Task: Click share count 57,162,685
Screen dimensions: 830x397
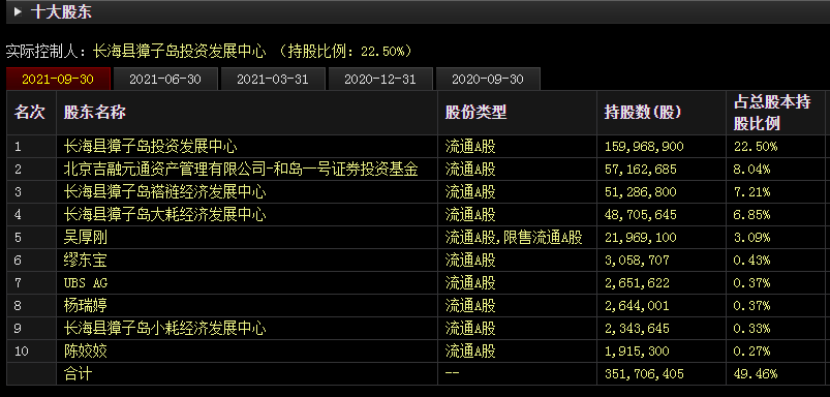Action: point(640,169)
